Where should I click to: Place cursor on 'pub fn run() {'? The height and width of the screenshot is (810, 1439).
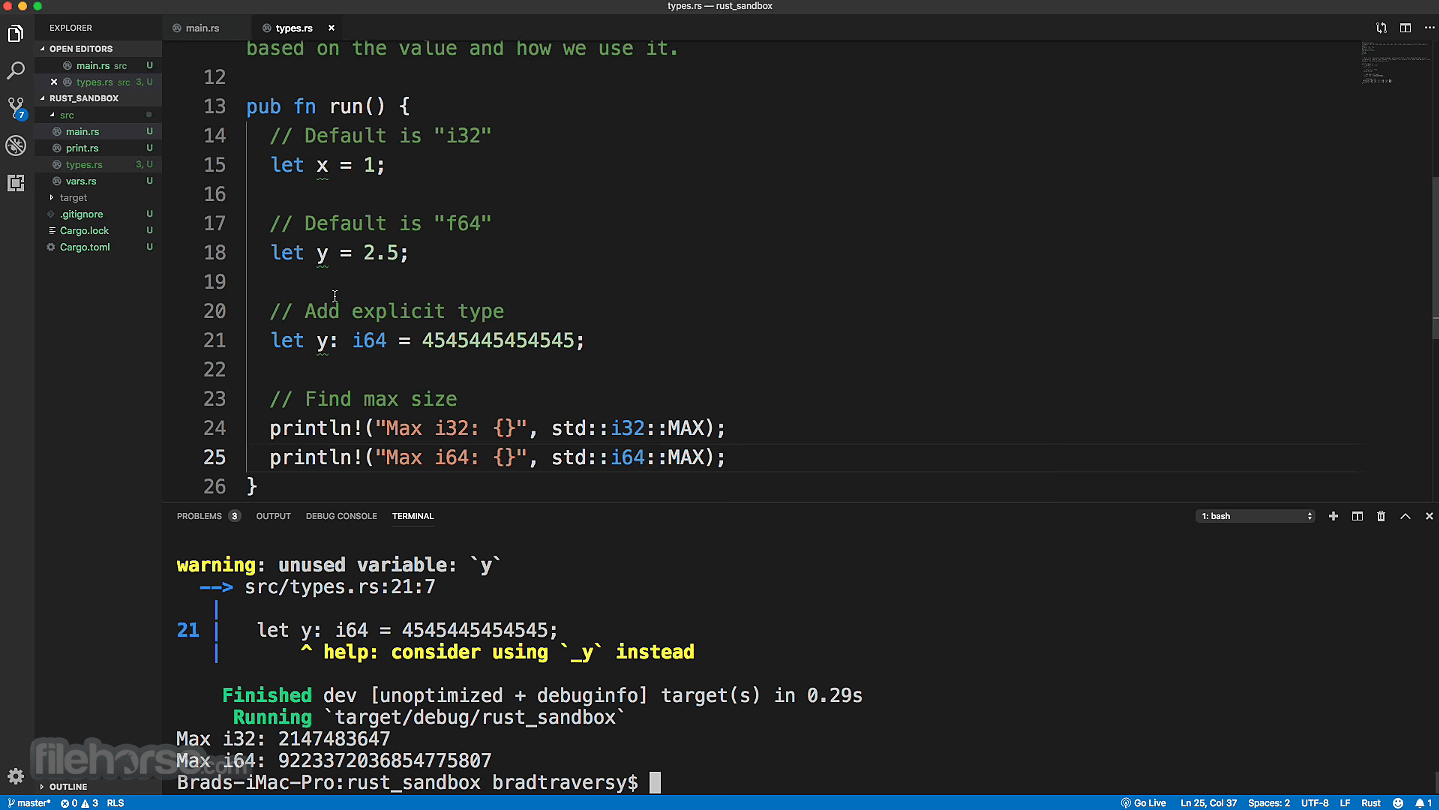328,106
